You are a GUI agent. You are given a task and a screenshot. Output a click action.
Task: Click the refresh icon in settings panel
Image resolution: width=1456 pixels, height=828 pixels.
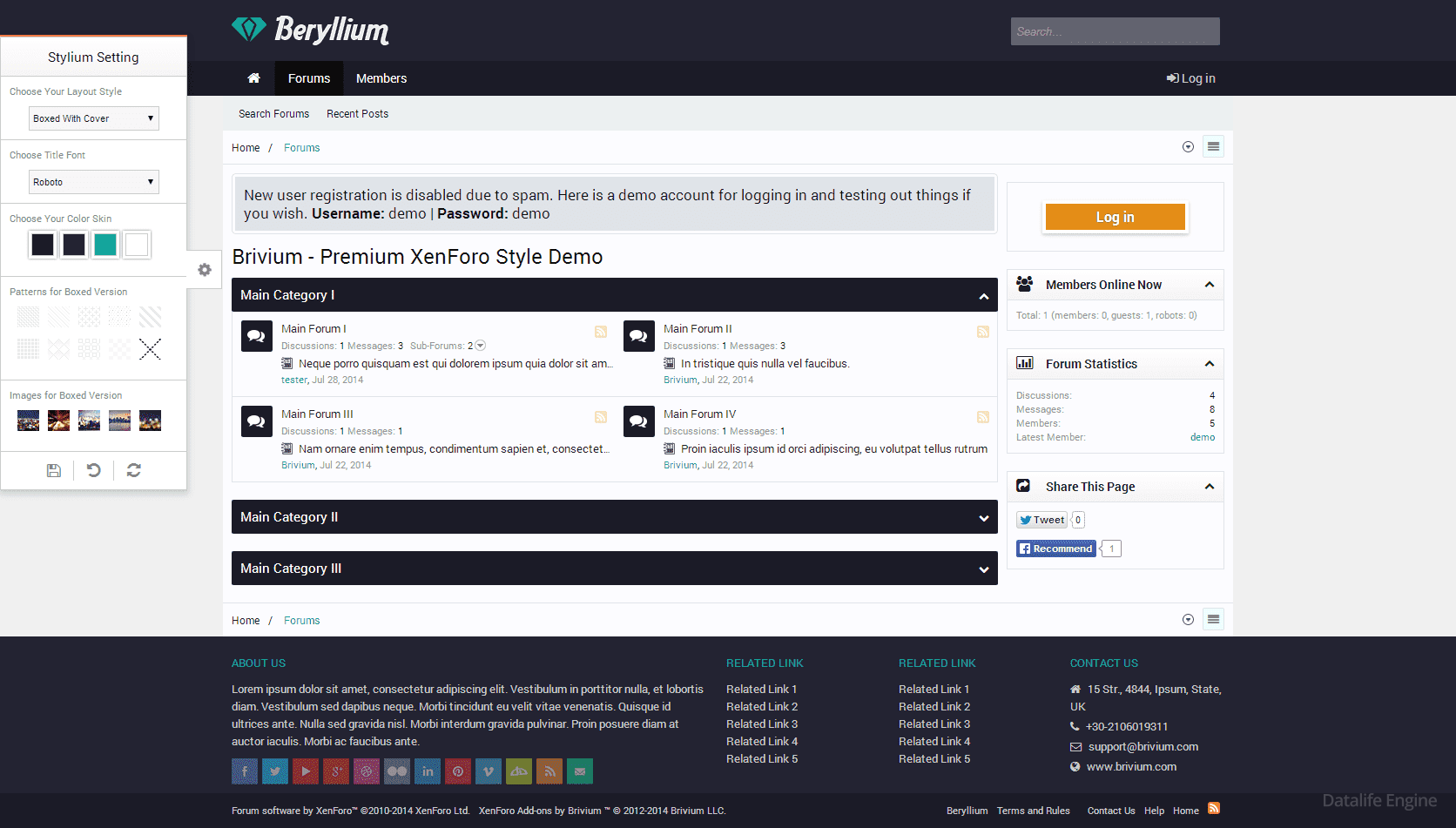134,470
